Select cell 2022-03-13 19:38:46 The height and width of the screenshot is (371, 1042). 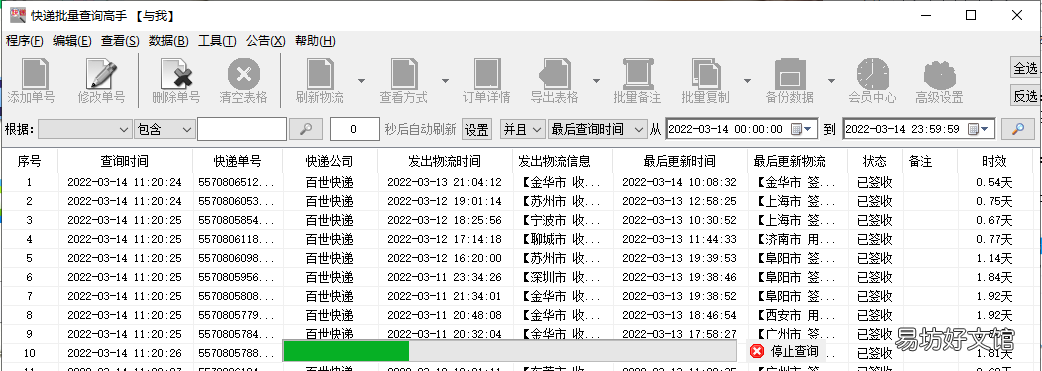[679, 277]
